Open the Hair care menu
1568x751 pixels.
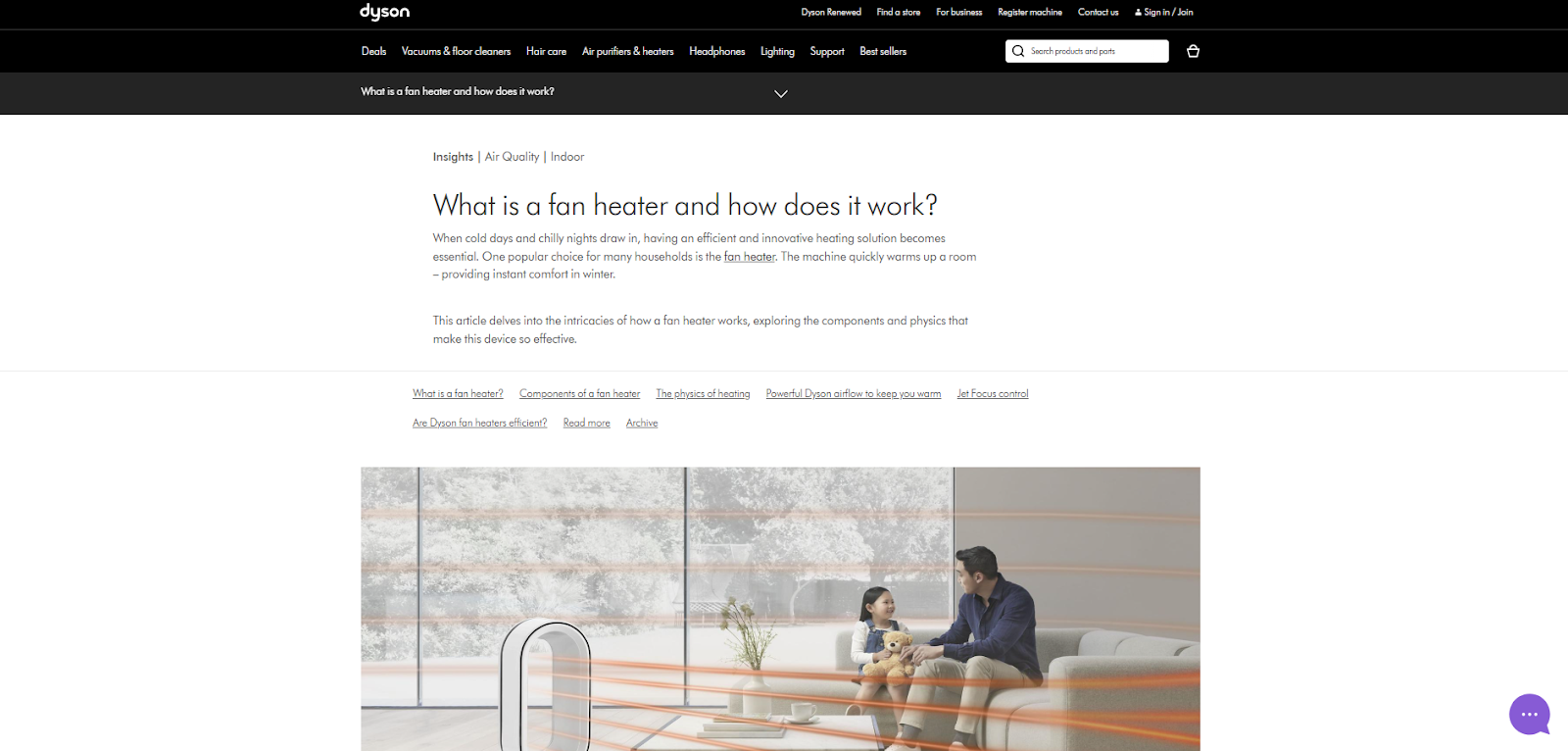click(x=546, y=51)
